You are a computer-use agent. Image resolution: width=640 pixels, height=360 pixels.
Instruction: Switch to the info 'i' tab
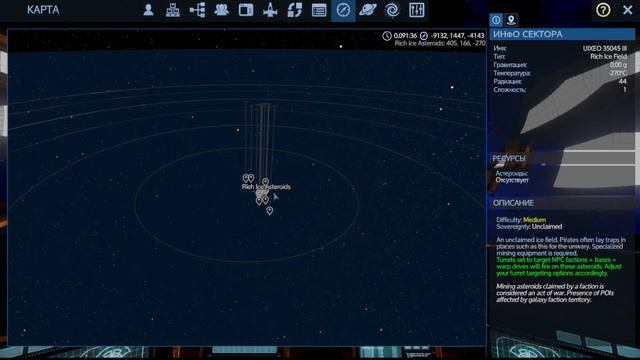pos(496,20)
